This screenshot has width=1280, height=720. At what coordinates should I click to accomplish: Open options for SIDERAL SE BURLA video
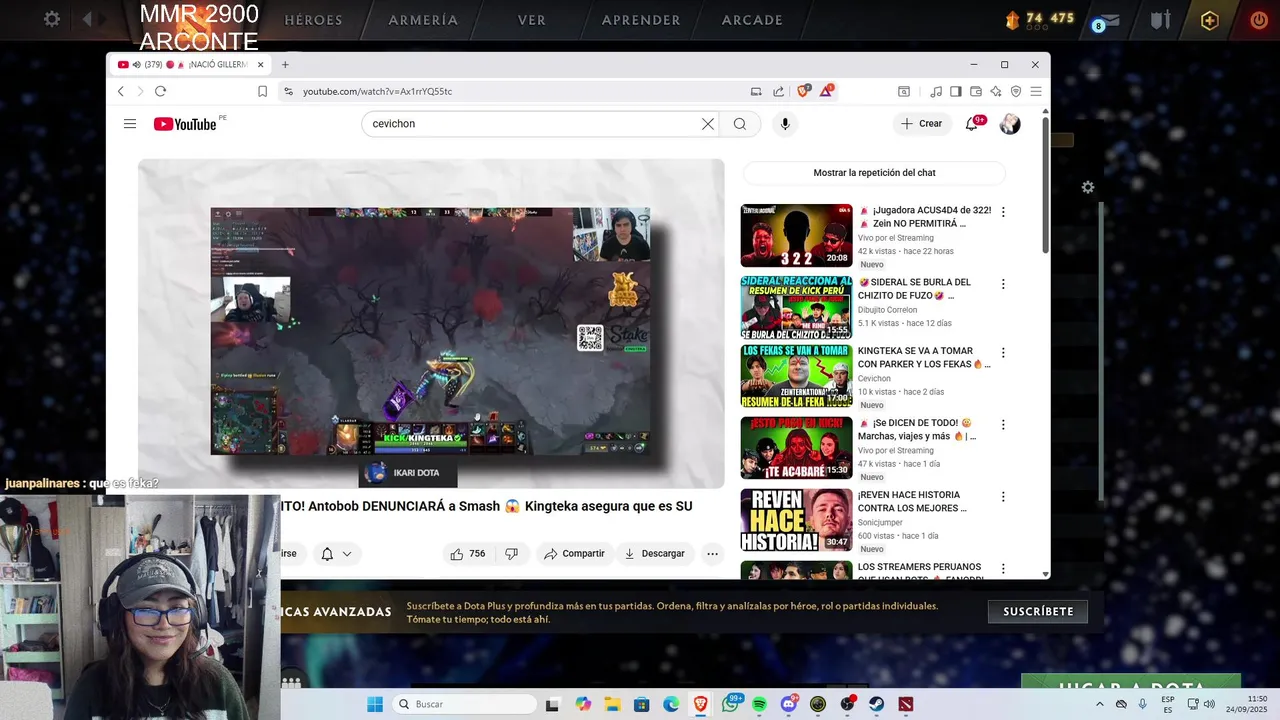pos(1003,284)
